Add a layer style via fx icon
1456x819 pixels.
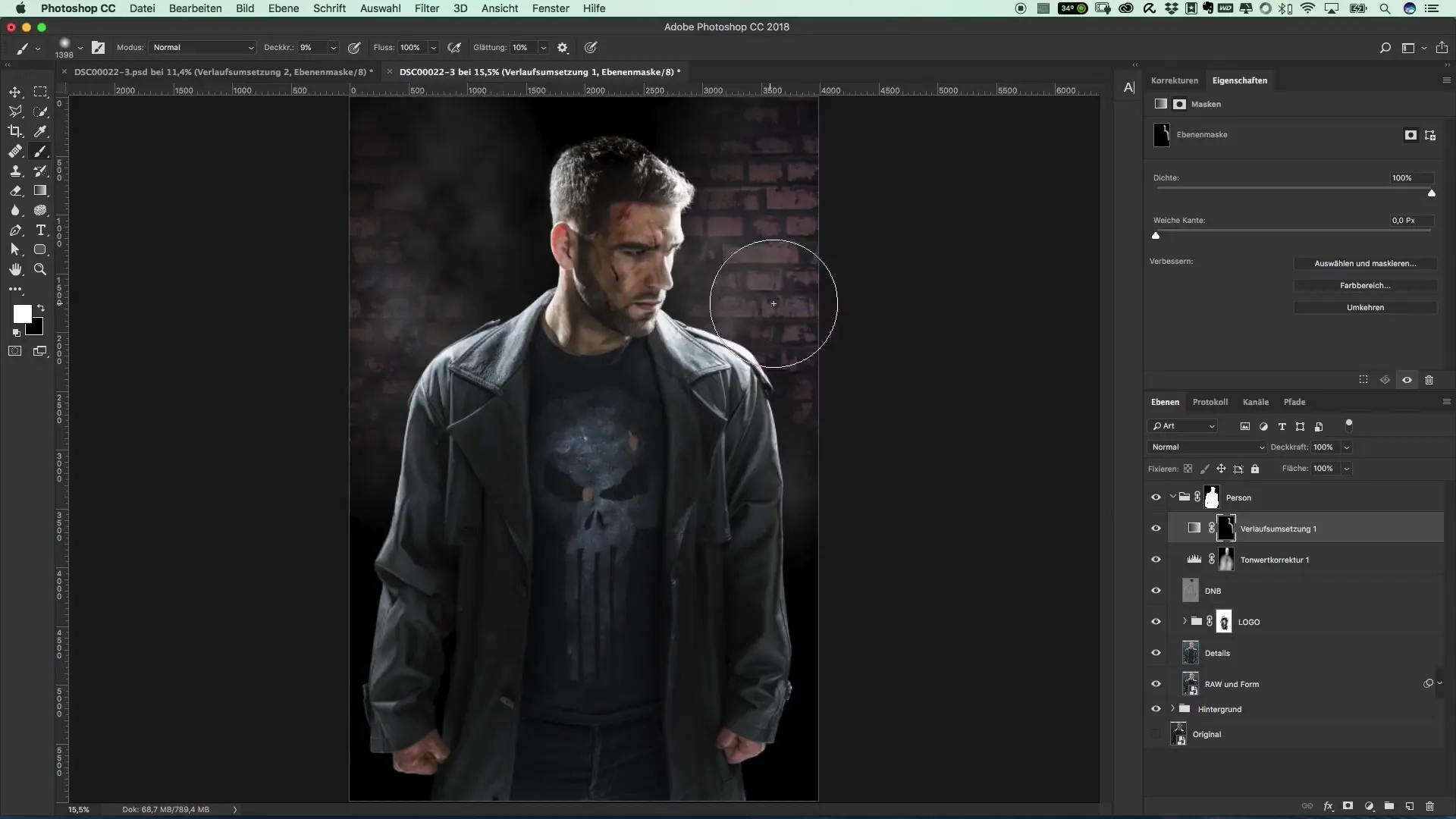coord(1329,806)
